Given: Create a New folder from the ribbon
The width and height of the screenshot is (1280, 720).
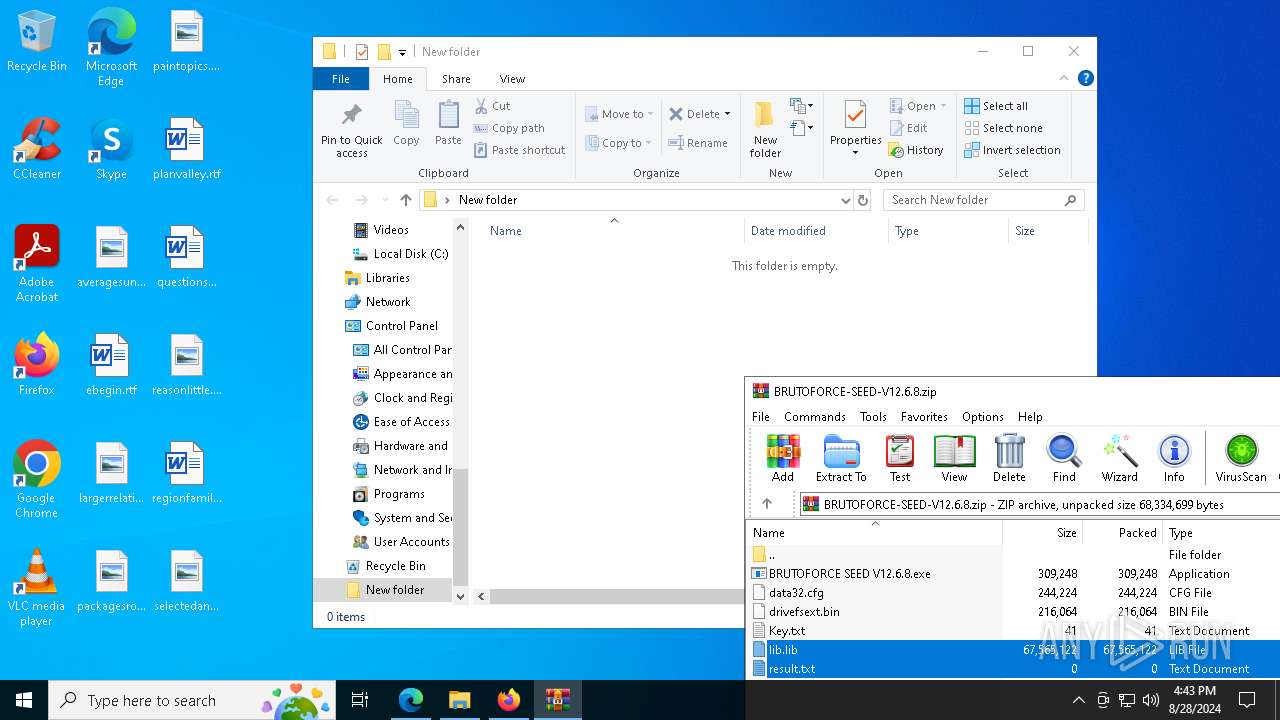Looking at the screenshot, I should coord(765,129).
